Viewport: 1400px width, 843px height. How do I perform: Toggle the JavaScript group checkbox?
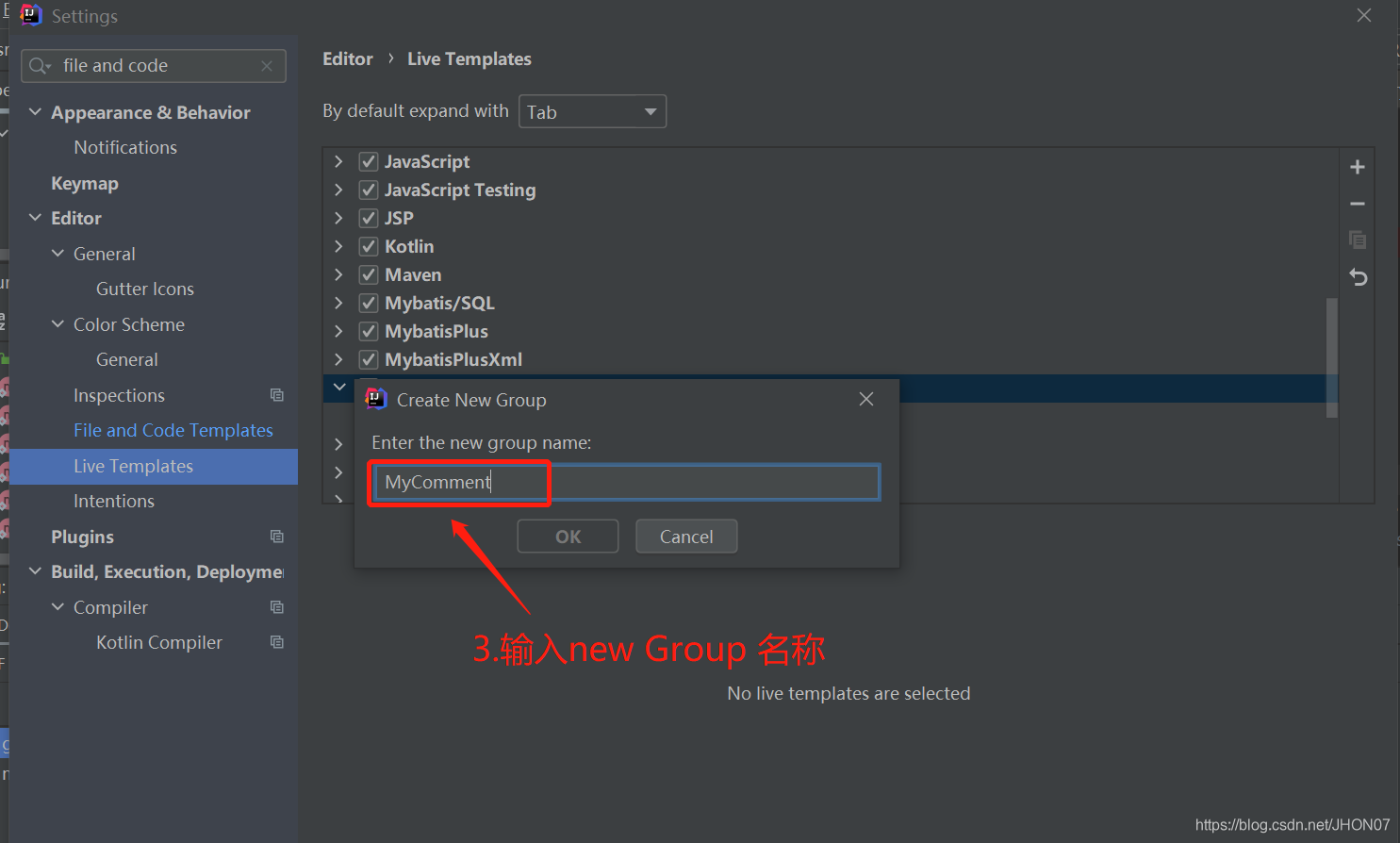point(369,161)
